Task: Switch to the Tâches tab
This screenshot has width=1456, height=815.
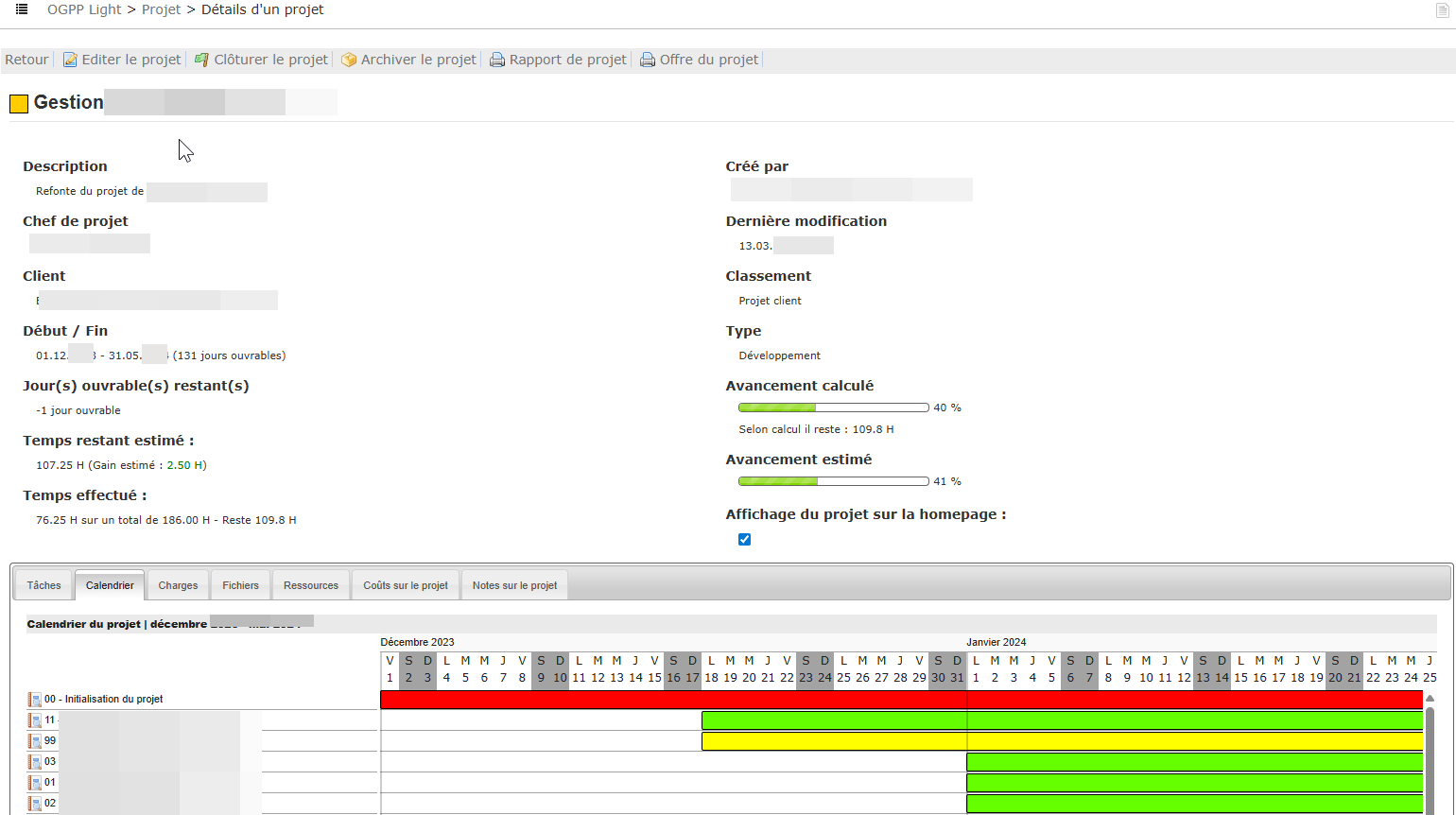Action: click(x=43, y=584)
